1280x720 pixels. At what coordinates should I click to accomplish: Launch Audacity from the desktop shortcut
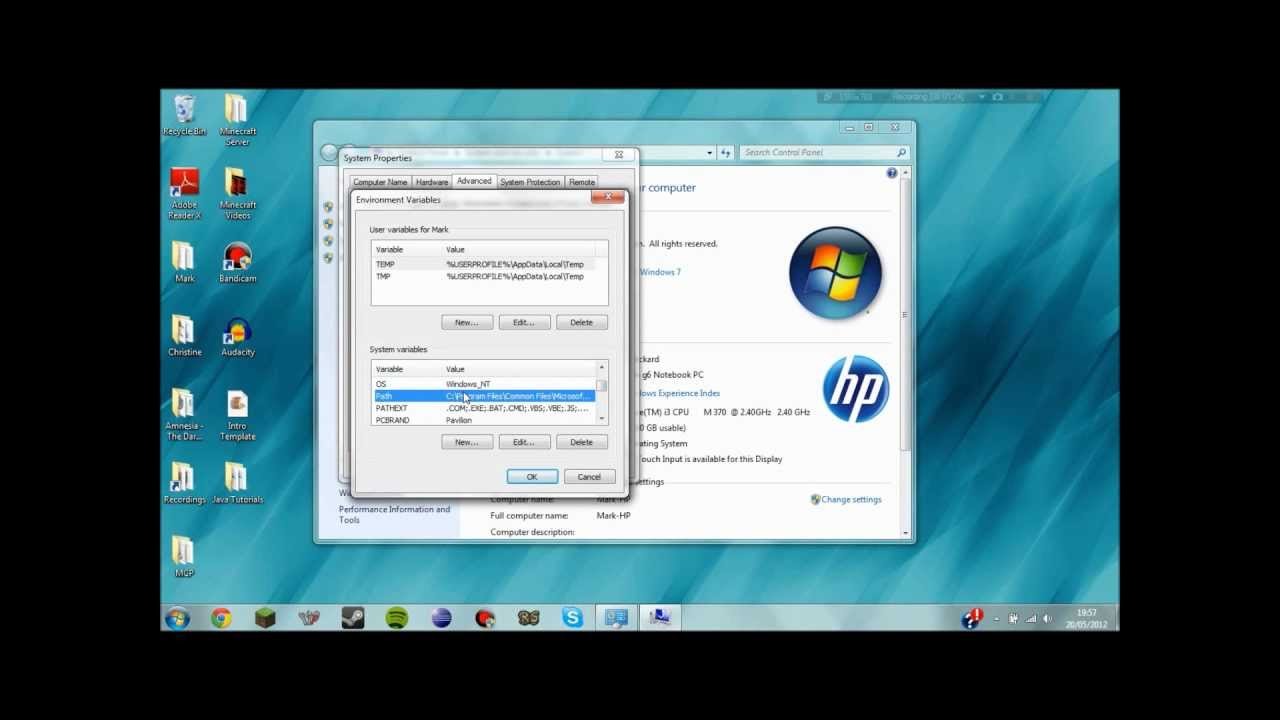[x=237, y=336]
